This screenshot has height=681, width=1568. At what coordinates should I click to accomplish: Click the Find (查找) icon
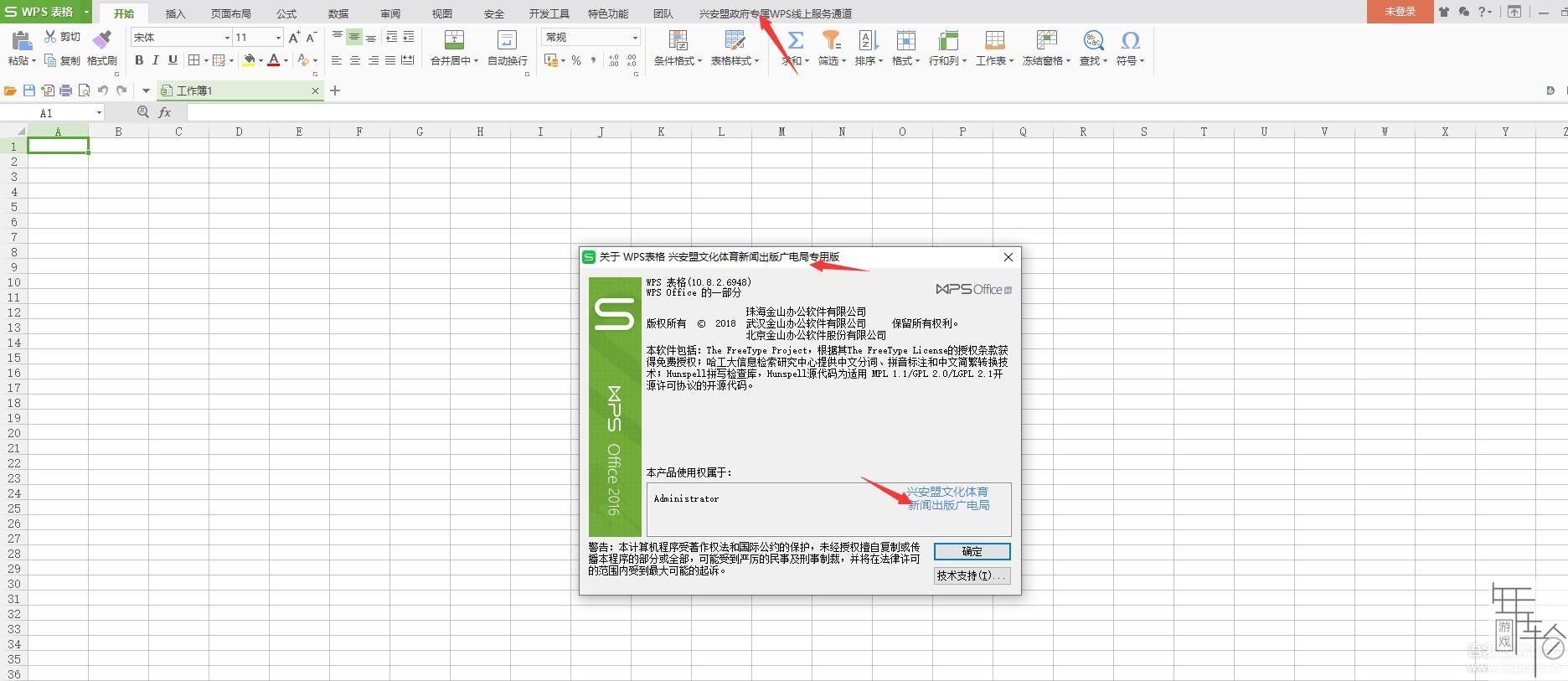(1093, 39)
